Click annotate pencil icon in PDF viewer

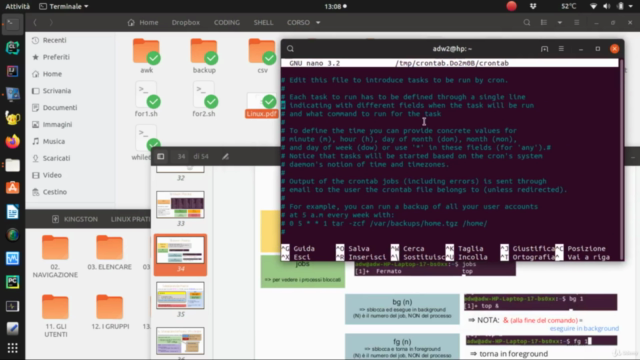(225, 156)
